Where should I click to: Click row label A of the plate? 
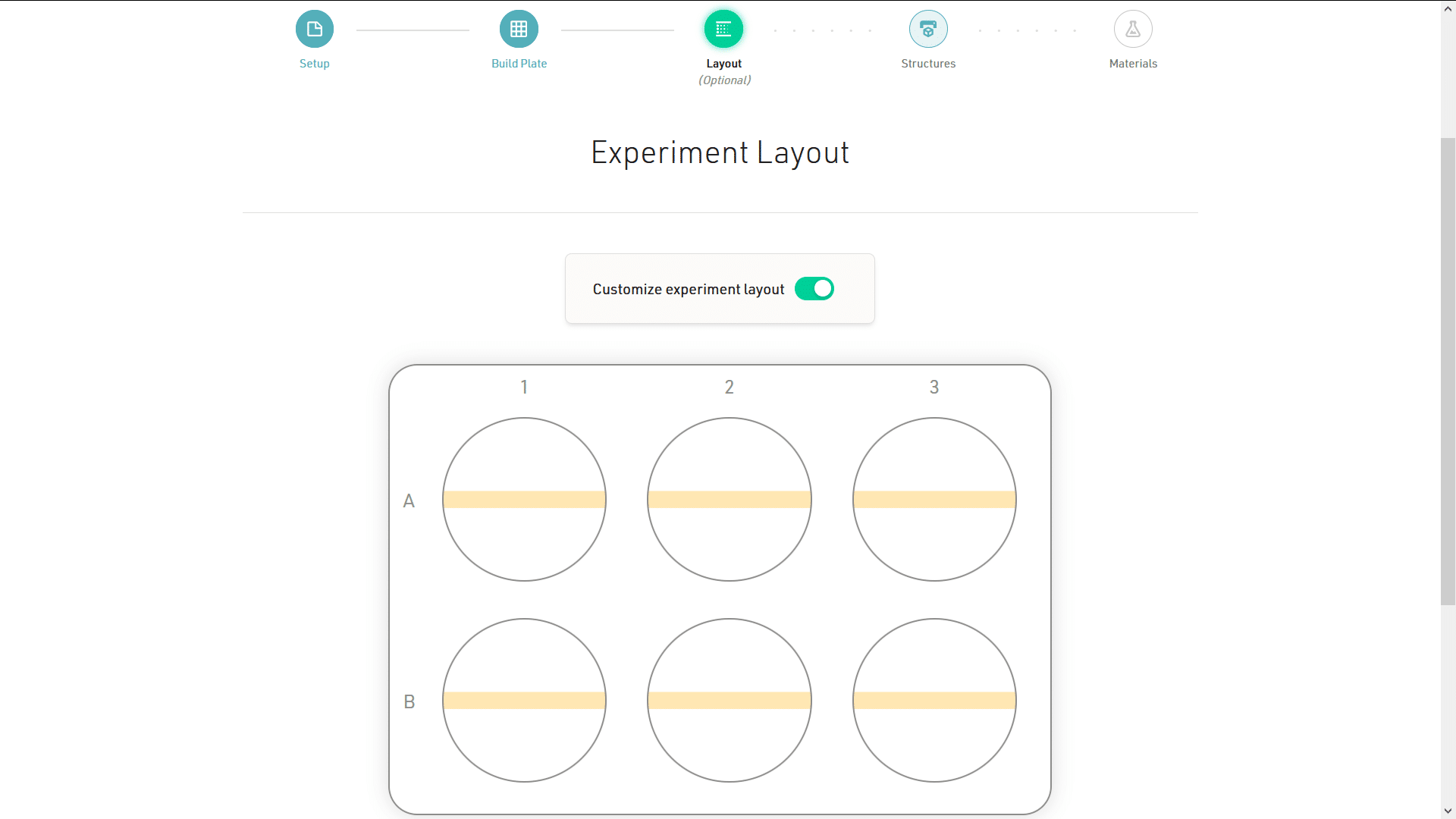(x=409, y=500)
